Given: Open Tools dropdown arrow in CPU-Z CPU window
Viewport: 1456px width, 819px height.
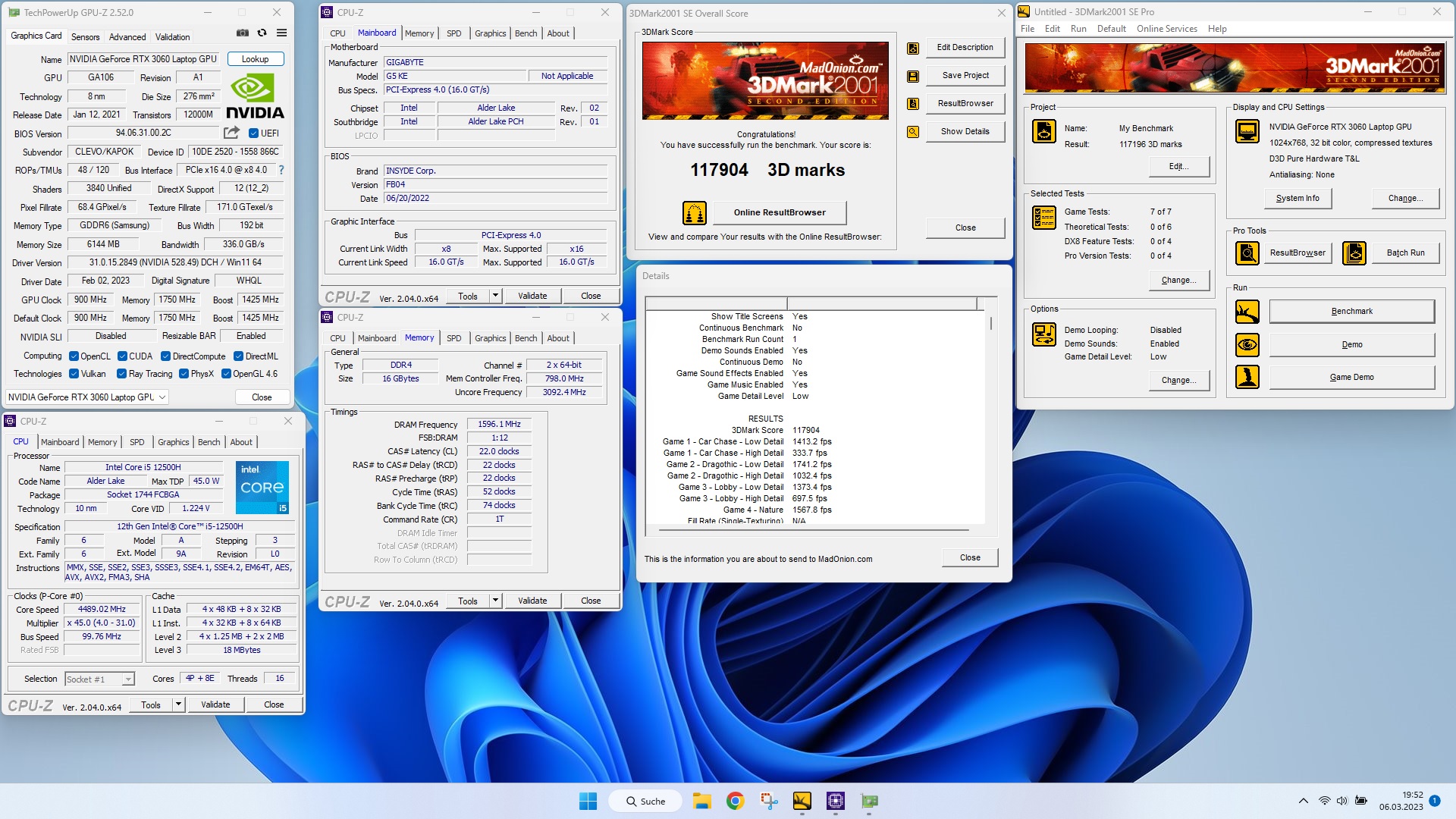Looking at the screenshot, I should 178,704.
